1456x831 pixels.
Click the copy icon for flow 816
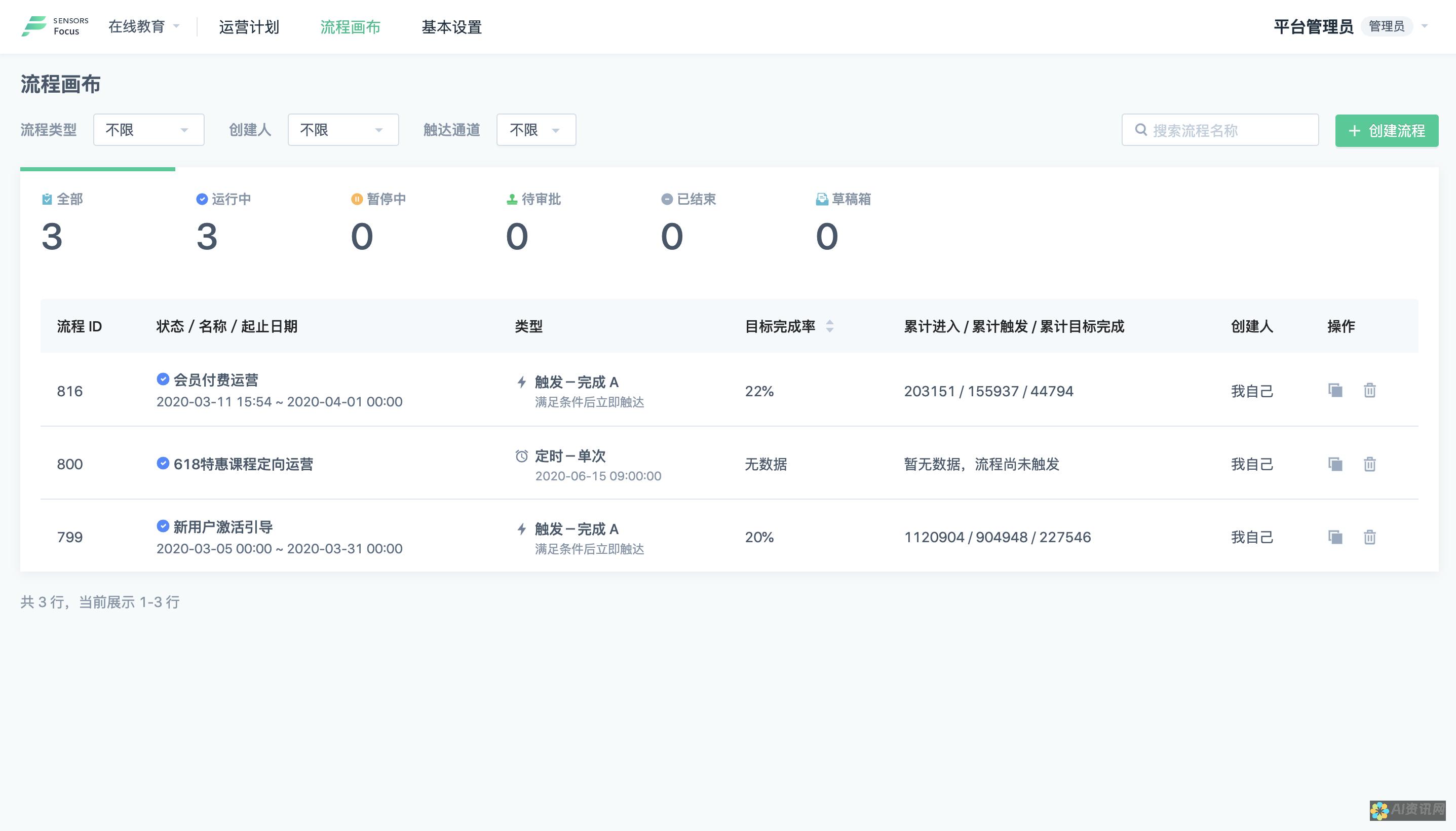[1334, 390]
